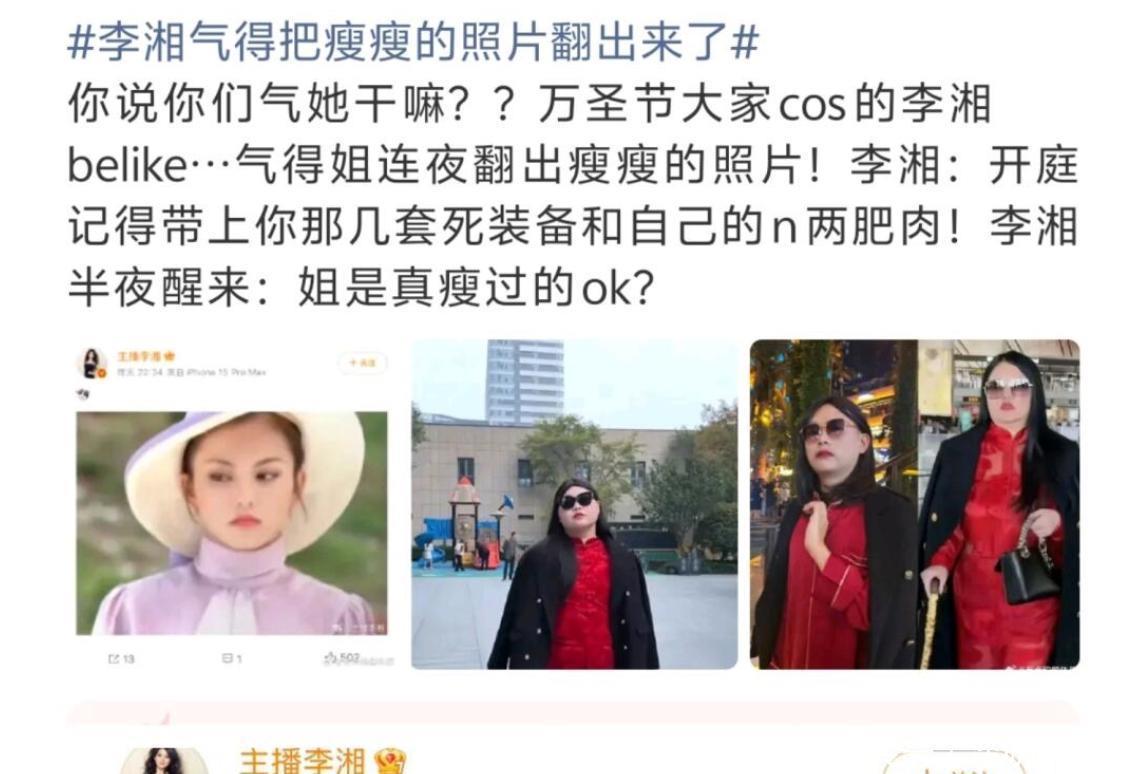Click the small profile avatar in embedded post
The width and height of the screenshot is (1144, 774).
tap(92, 363)
